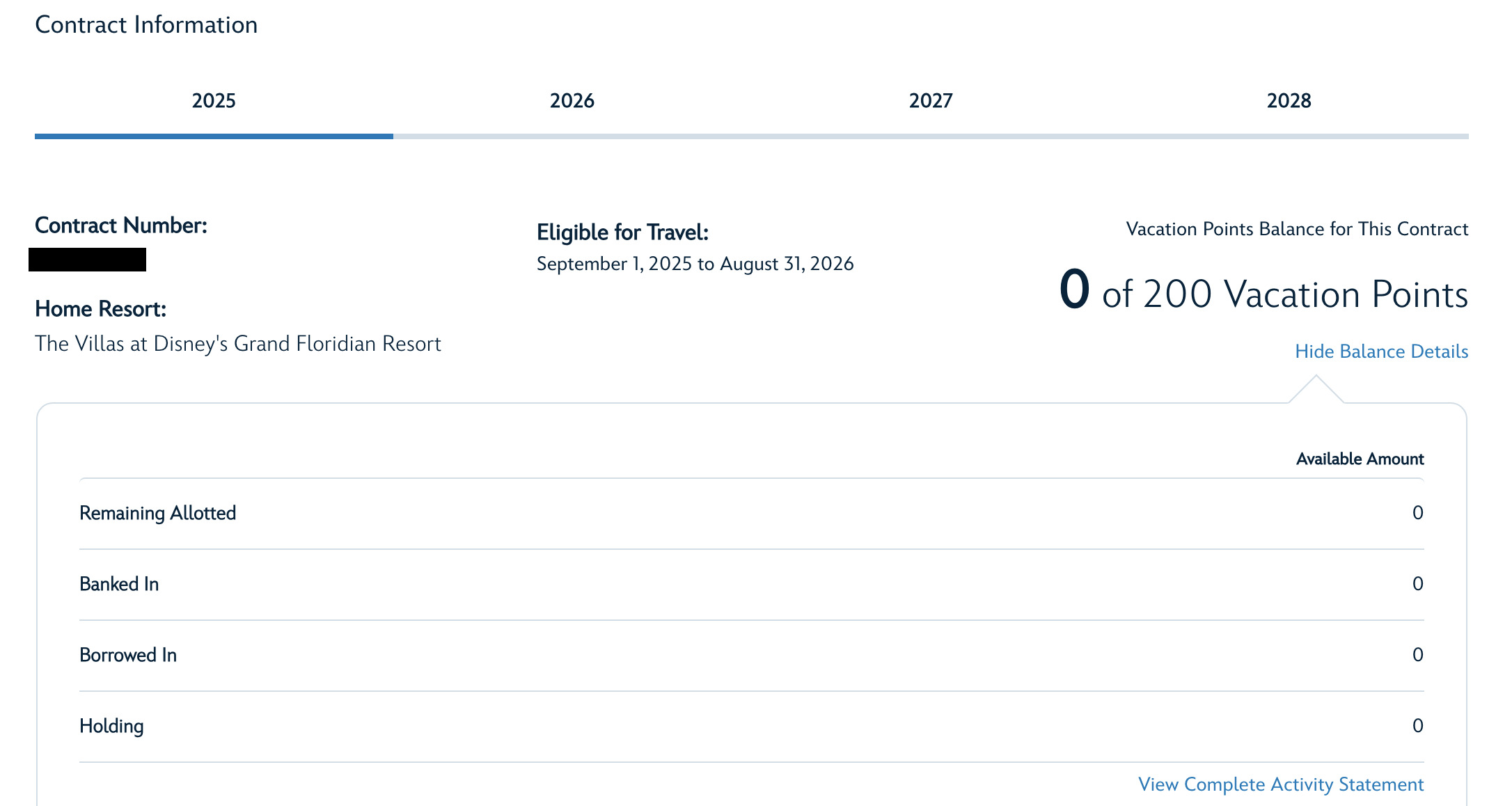The height and width of the screenshot is (806, 1512).
Task: Collapse details via Hide Balance Details
Action: pyautogui.click(x=1381, y=351)
